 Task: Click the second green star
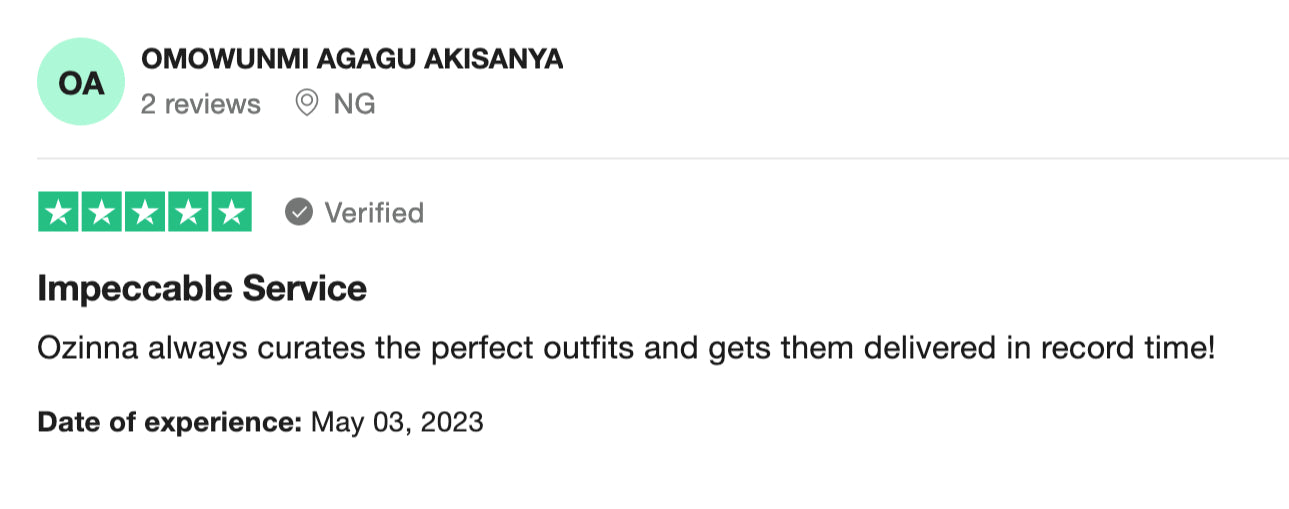(x=102, y=212)
